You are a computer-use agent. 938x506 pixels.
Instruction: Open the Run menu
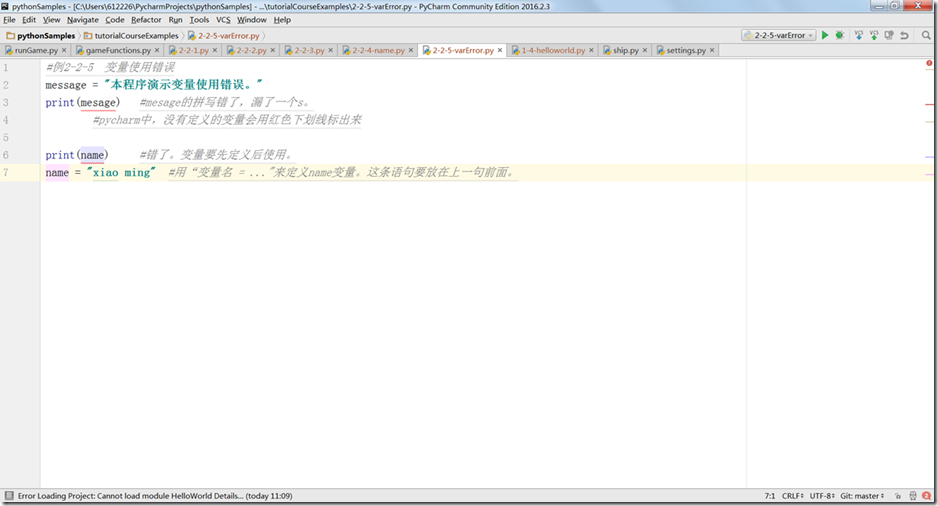(175, 20)
